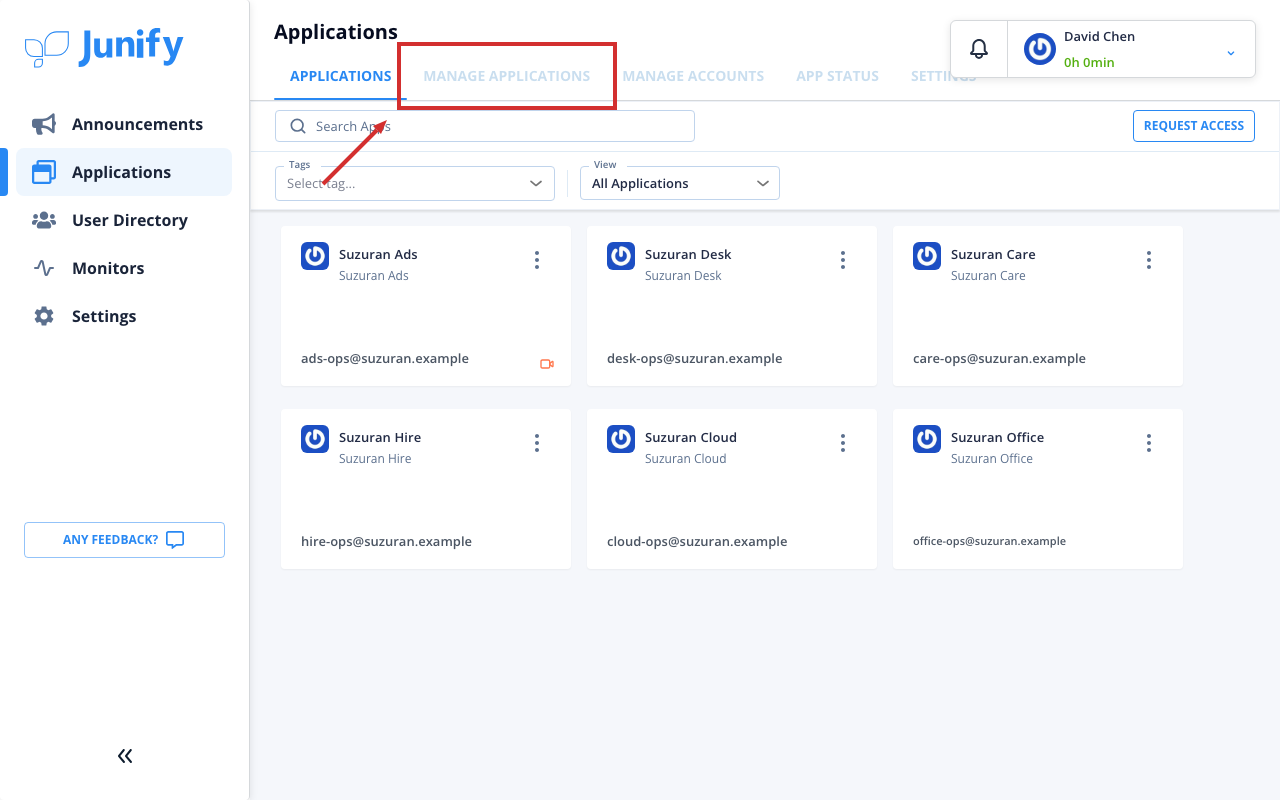1280x800 pixels.
Task: Click hire-ops@suzuran.example account text
Action: (386, 541)
